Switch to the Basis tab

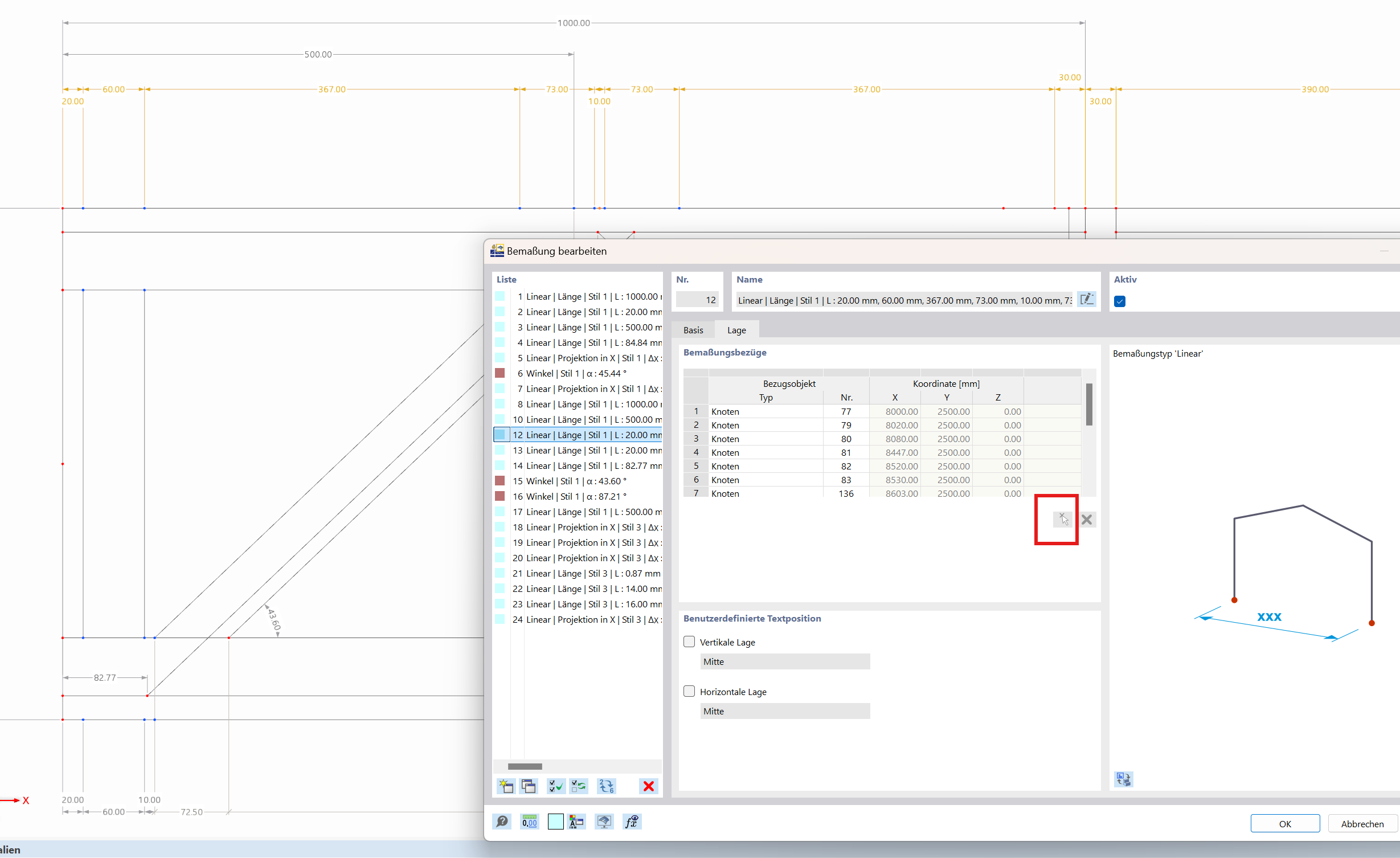coord(693,330)
